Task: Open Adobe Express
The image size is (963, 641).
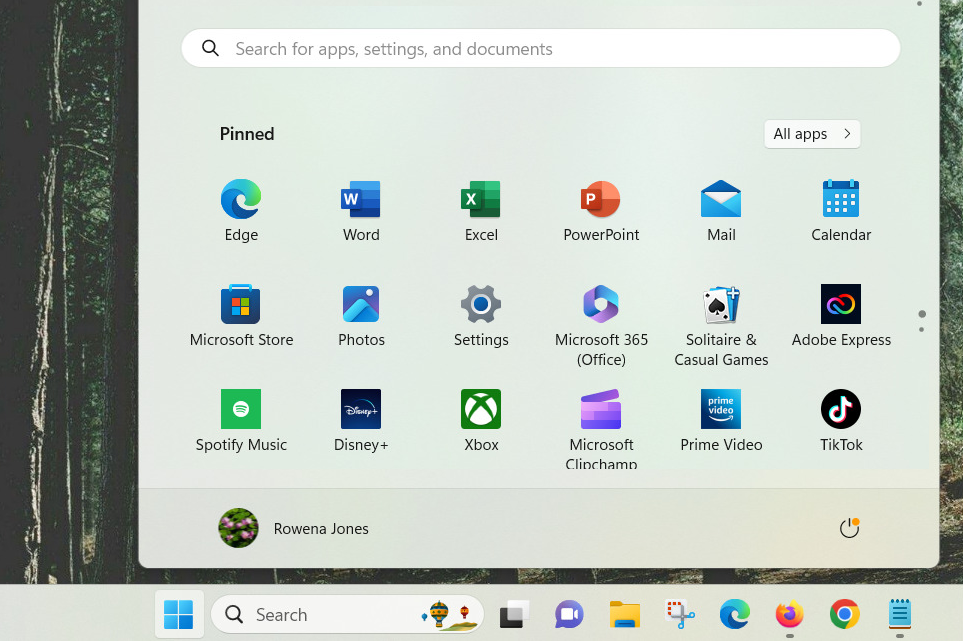Action: point(841,315)
